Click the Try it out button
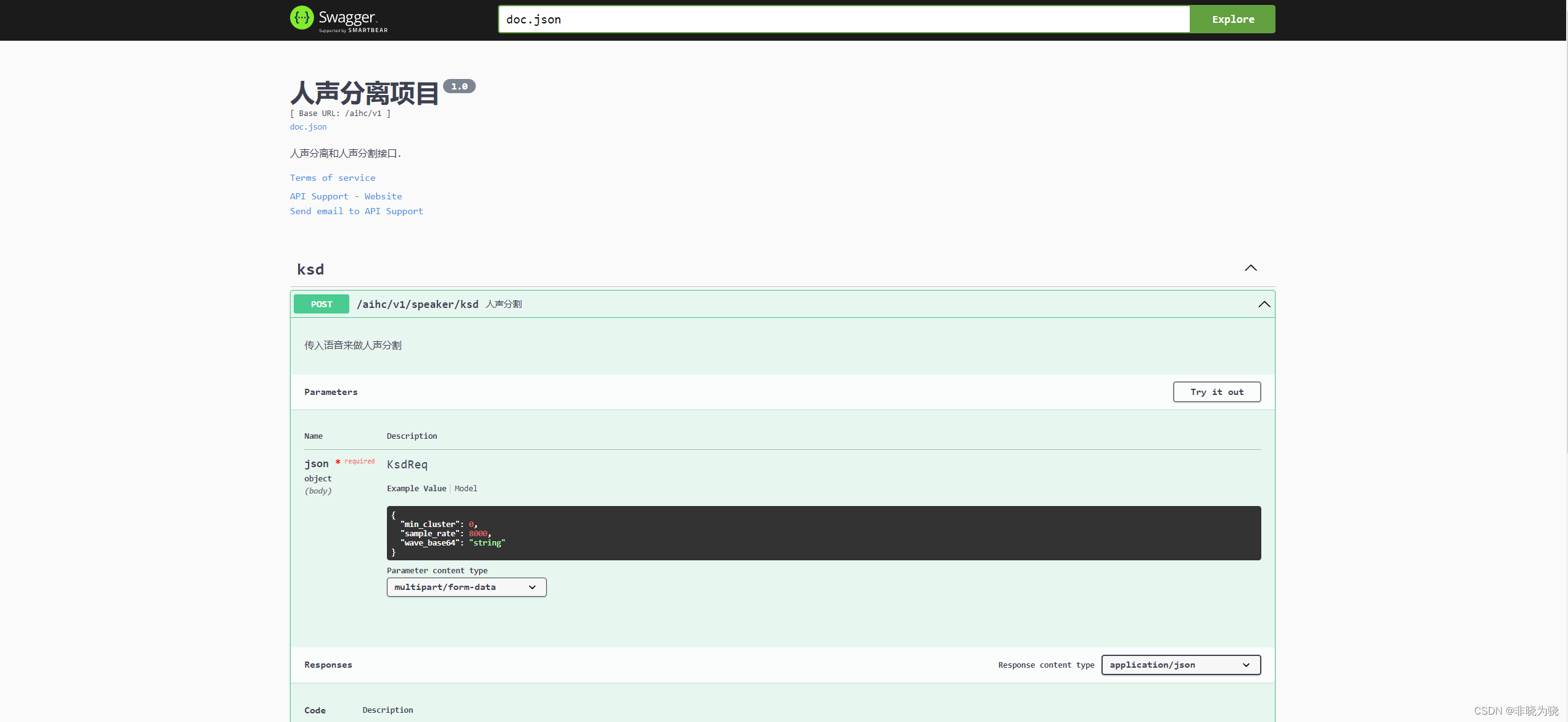This screenshot has width=1568, height=722. coord(1216,392)
